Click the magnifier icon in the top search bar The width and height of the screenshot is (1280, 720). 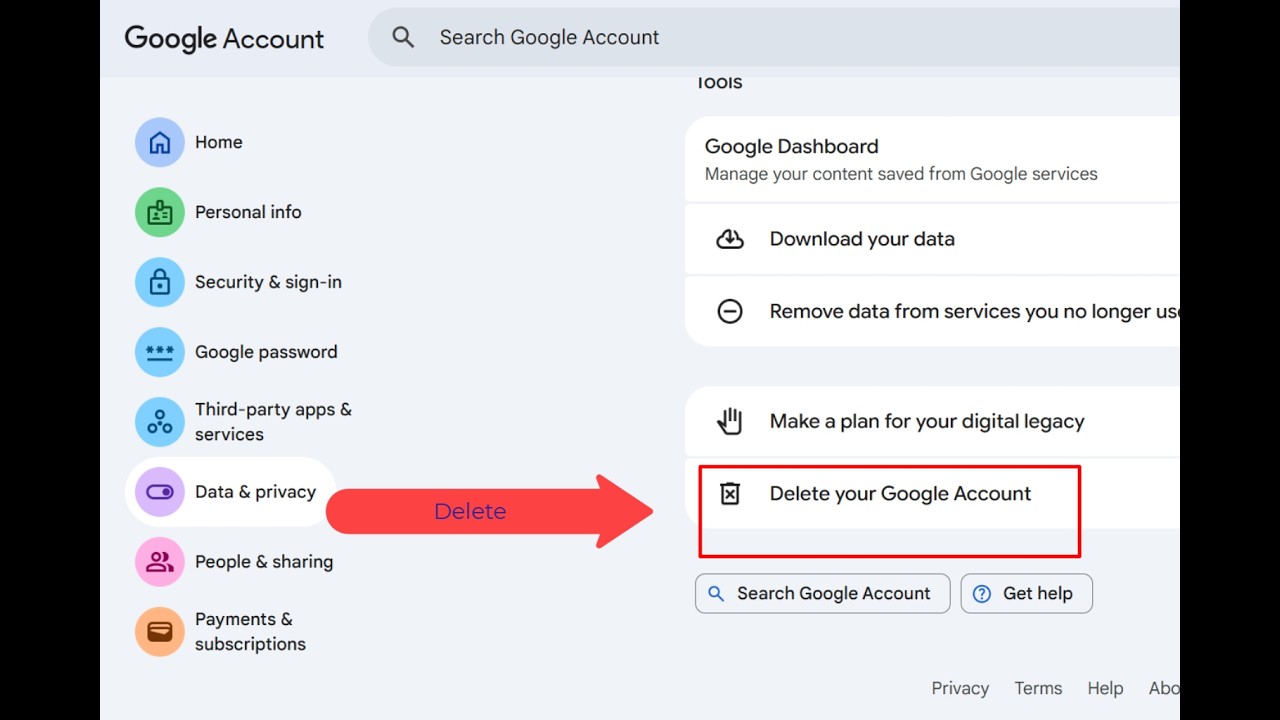click(x=403, y=38)
